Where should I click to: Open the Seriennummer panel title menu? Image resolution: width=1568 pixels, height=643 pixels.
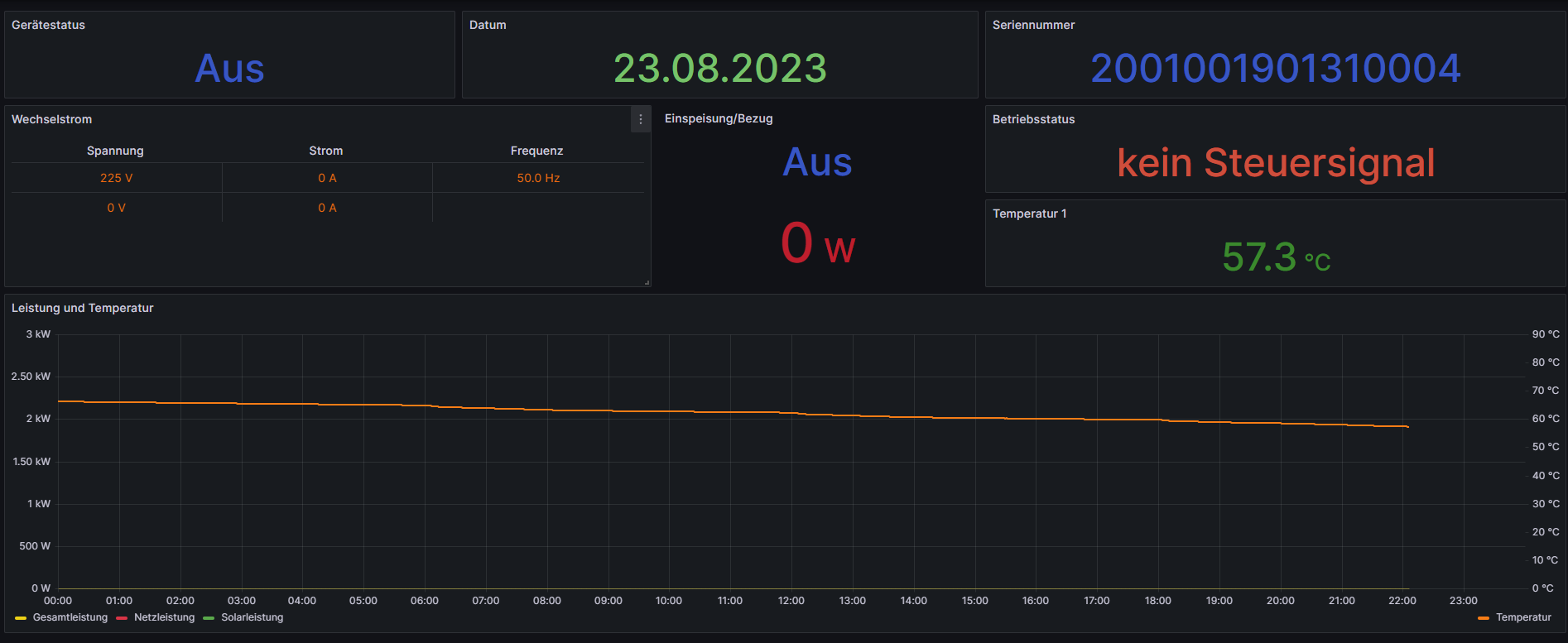1033,25
